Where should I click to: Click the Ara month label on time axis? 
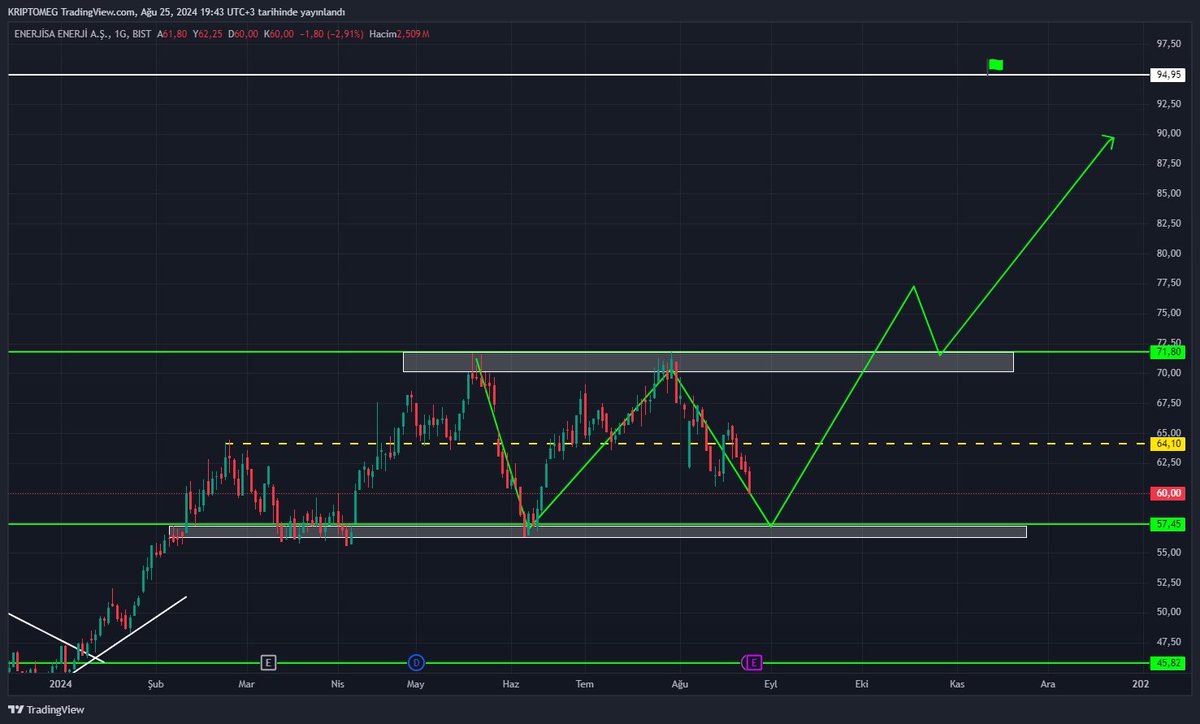click(1047, 684)
